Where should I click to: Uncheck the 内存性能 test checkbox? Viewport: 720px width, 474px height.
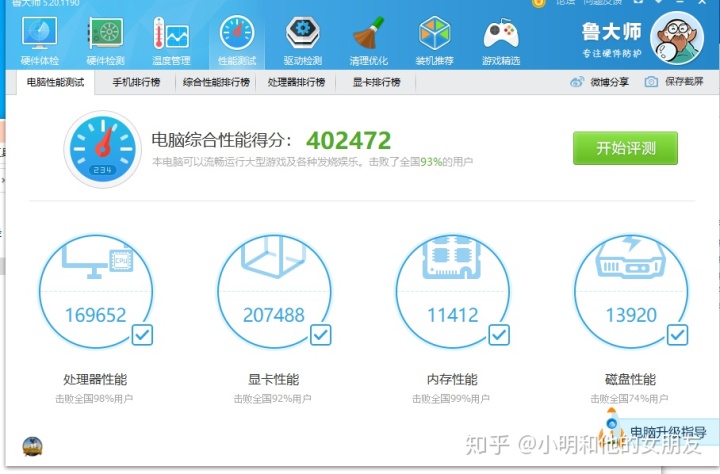[499, 335]
